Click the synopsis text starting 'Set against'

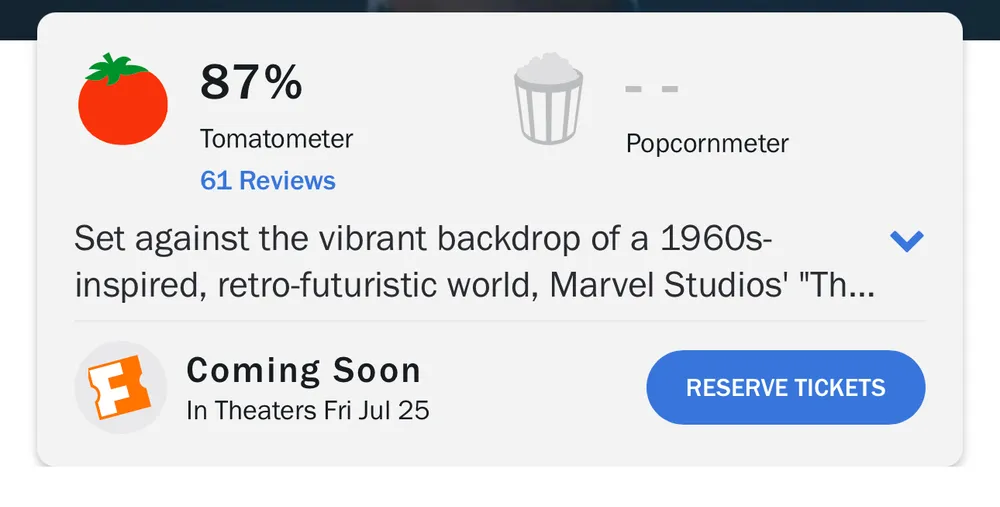[x=474, y=262]
